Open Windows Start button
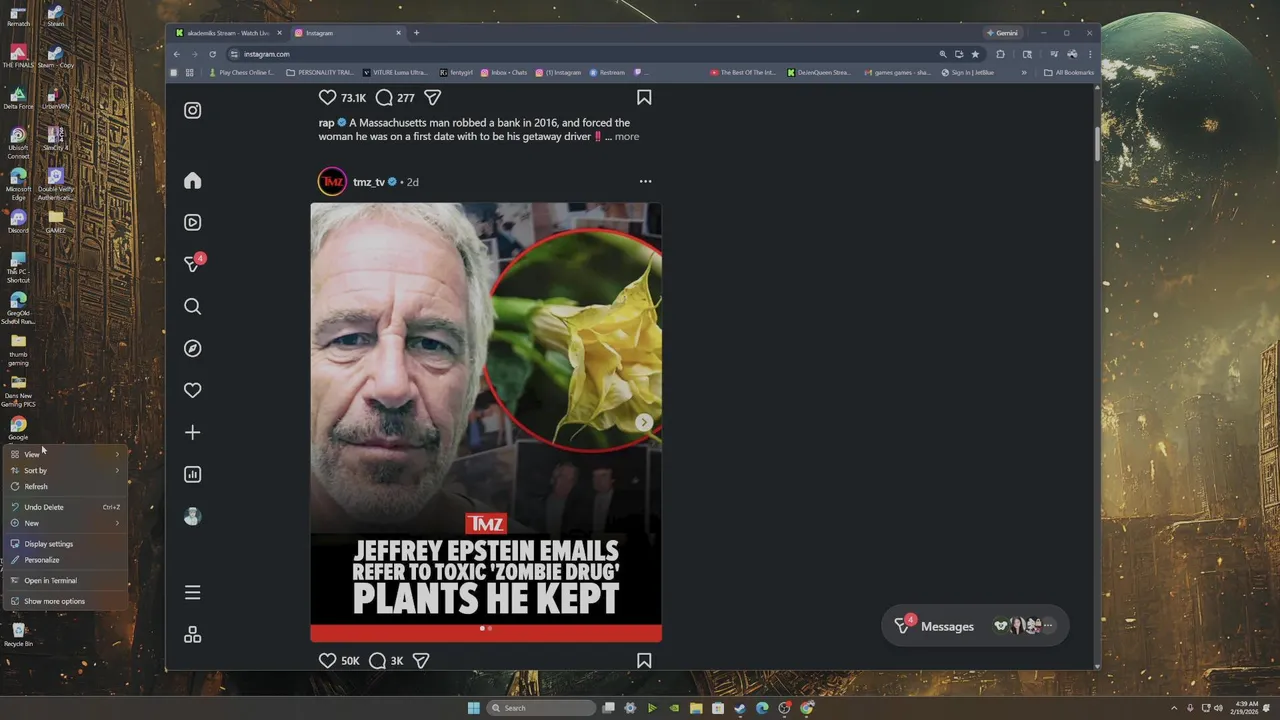The height and width of the screenshot is (720, 1280). (473, 708)
